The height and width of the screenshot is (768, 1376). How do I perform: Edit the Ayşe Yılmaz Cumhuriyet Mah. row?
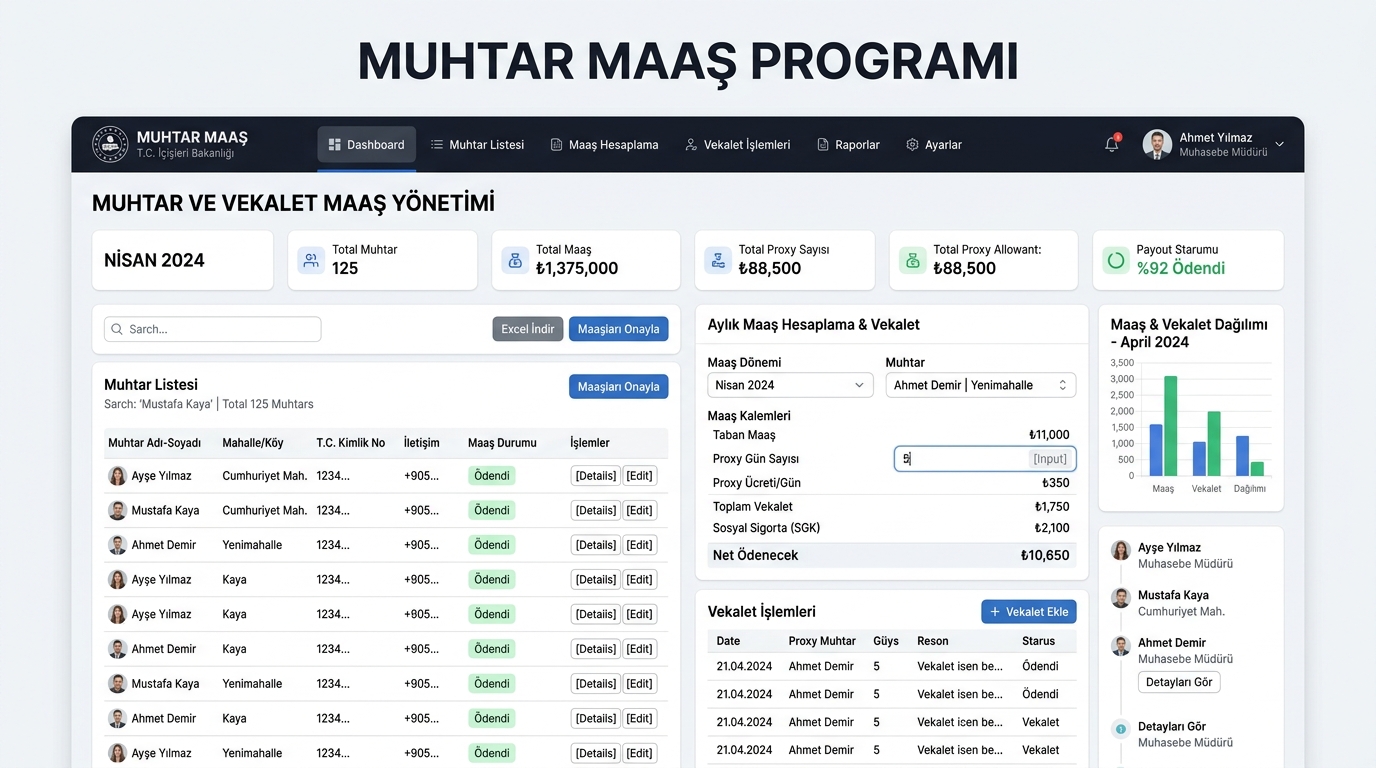[x=640, y=476]
